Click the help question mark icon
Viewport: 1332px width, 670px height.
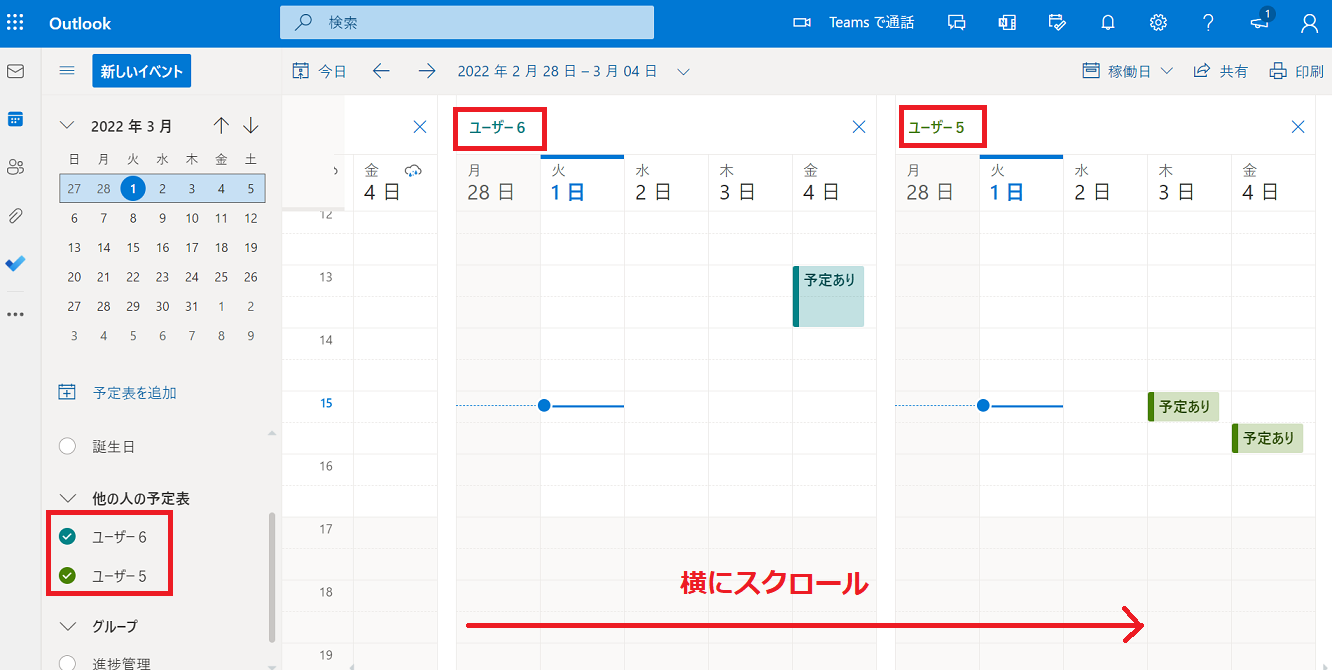(1208, 22)
